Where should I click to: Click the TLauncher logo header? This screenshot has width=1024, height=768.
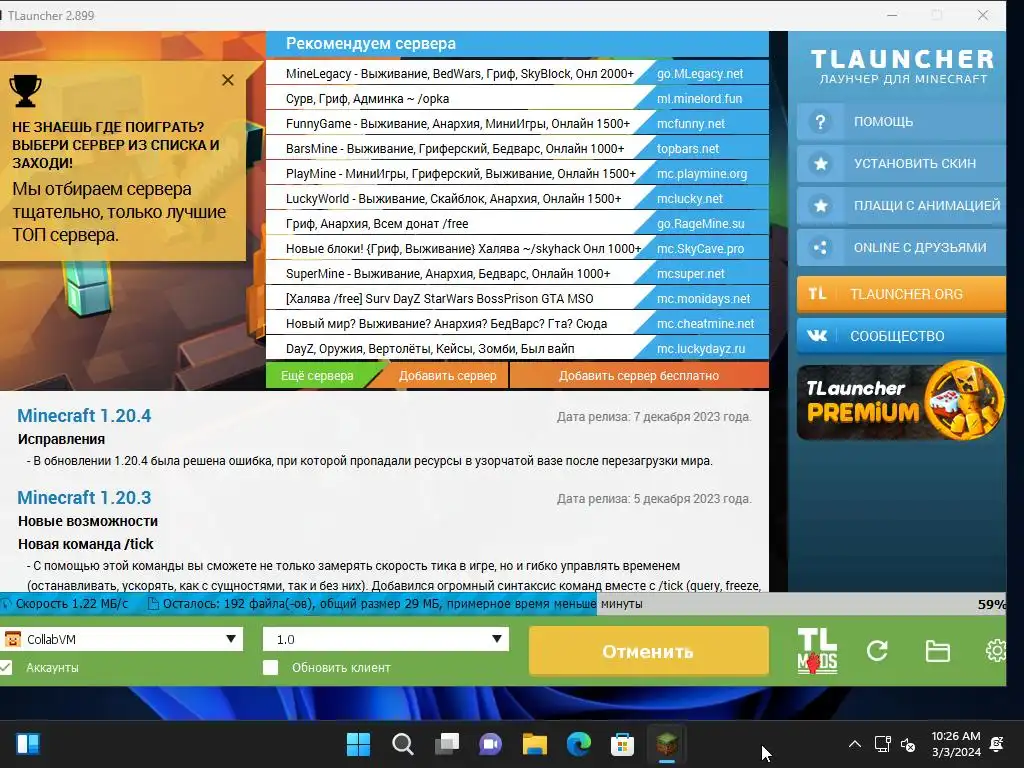pos(903,66)
